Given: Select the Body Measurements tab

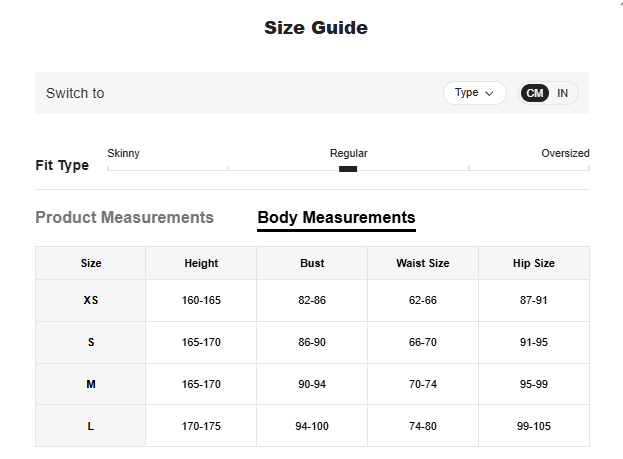Looking at the screenshot, I should pos(336,217).
